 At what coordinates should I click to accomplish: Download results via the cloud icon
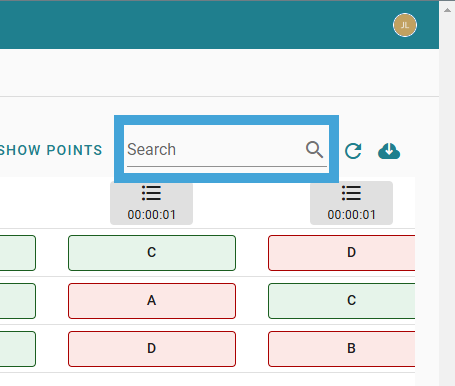[389, 151]
